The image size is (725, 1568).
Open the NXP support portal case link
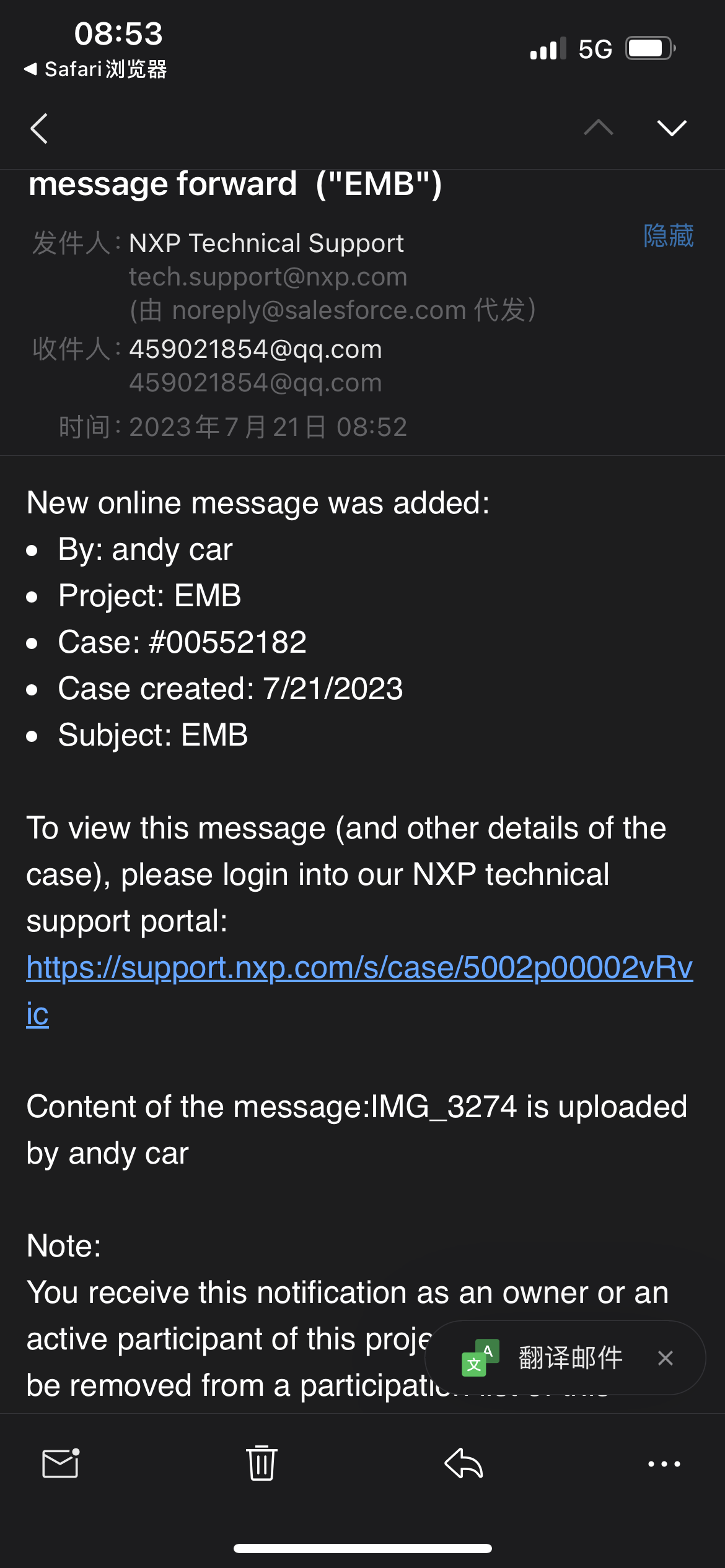coord(359,968)
